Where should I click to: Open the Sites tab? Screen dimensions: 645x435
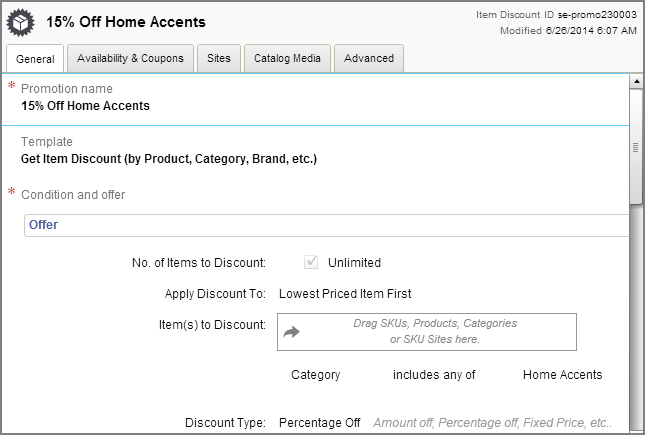219,58
